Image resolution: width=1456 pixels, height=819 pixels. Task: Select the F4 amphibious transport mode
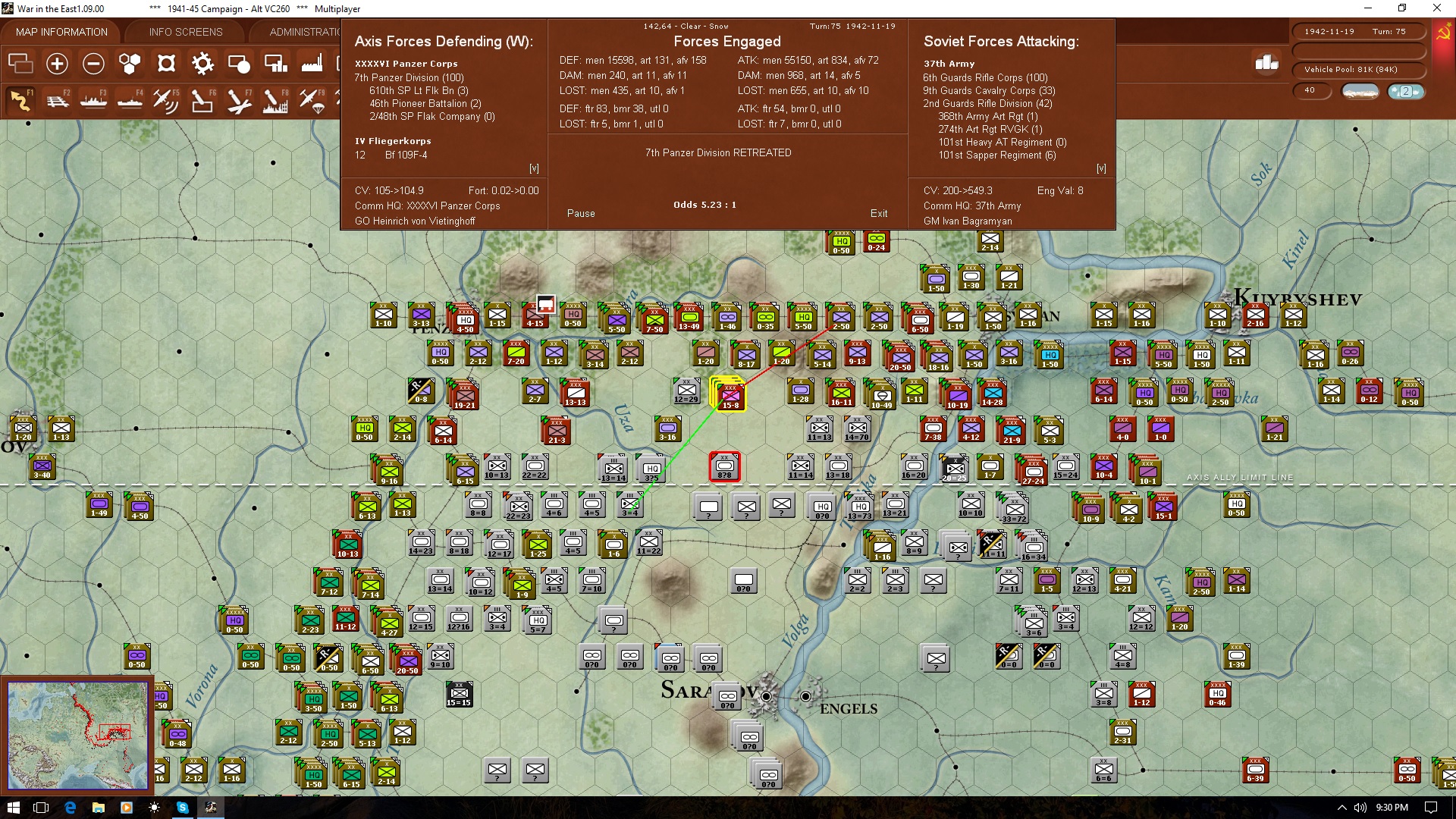coord(130,100)
